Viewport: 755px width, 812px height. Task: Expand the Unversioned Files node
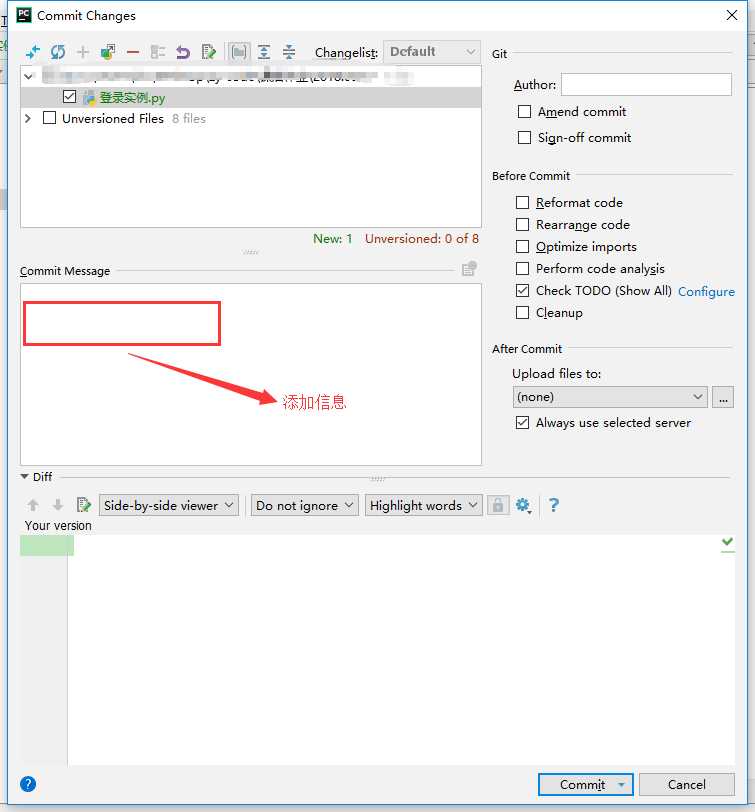click(x=28, y=119)
